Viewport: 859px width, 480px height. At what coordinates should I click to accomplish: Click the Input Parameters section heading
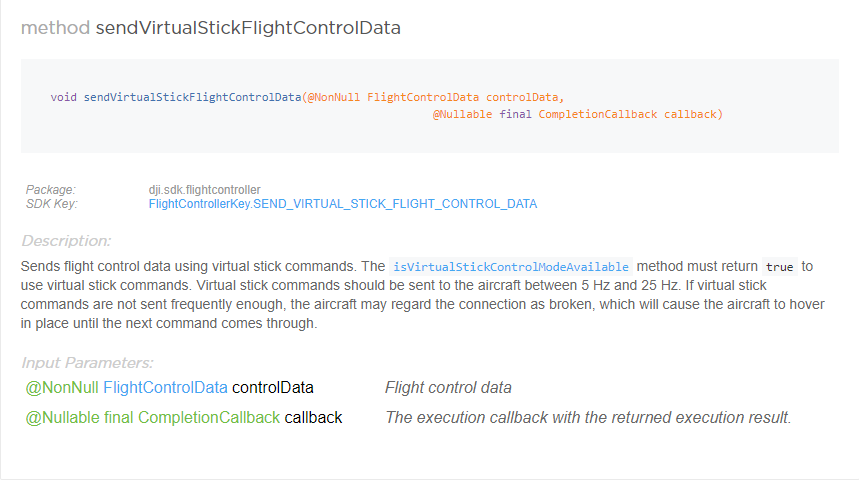click(87, 363)
